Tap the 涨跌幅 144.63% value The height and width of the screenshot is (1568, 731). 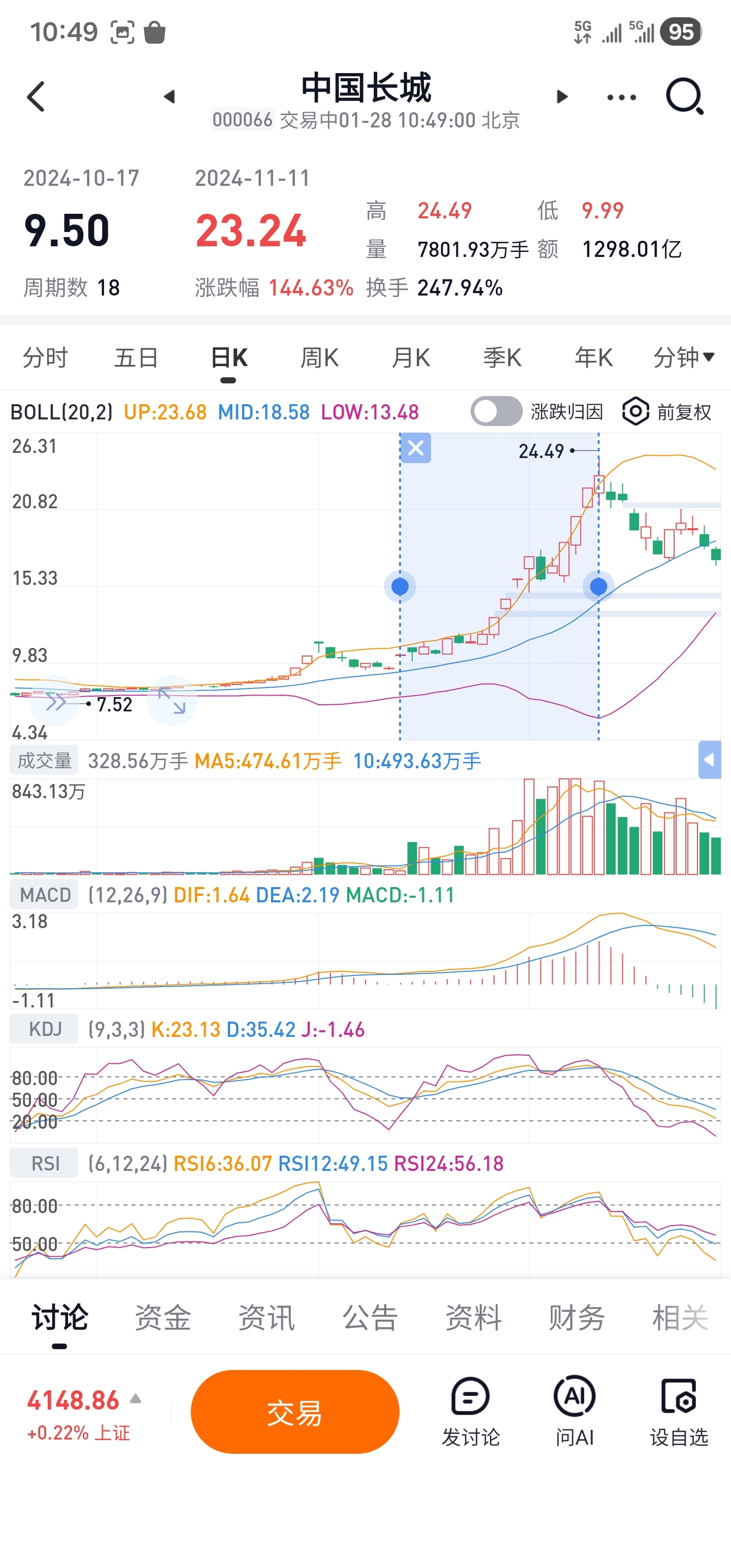pos(311,288)
